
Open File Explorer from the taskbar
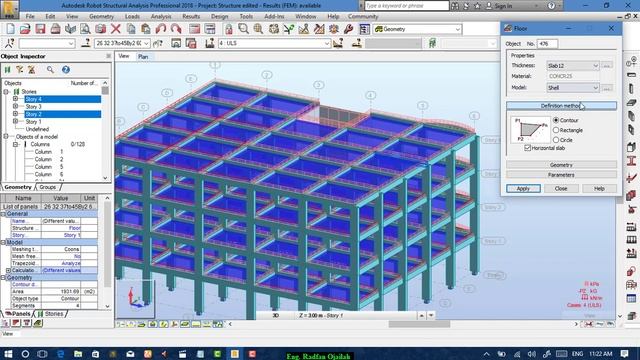[x=78, y=353]
